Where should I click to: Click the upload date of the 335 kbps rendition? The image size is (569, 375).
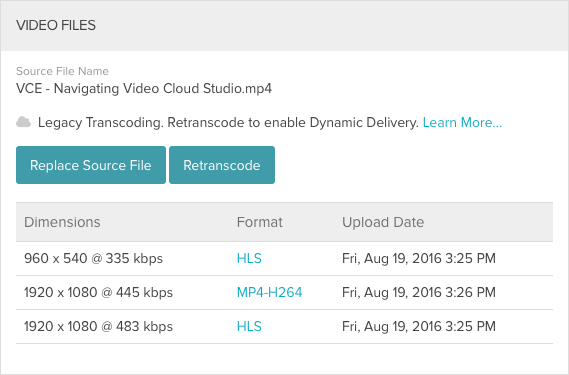click(419, 258)
